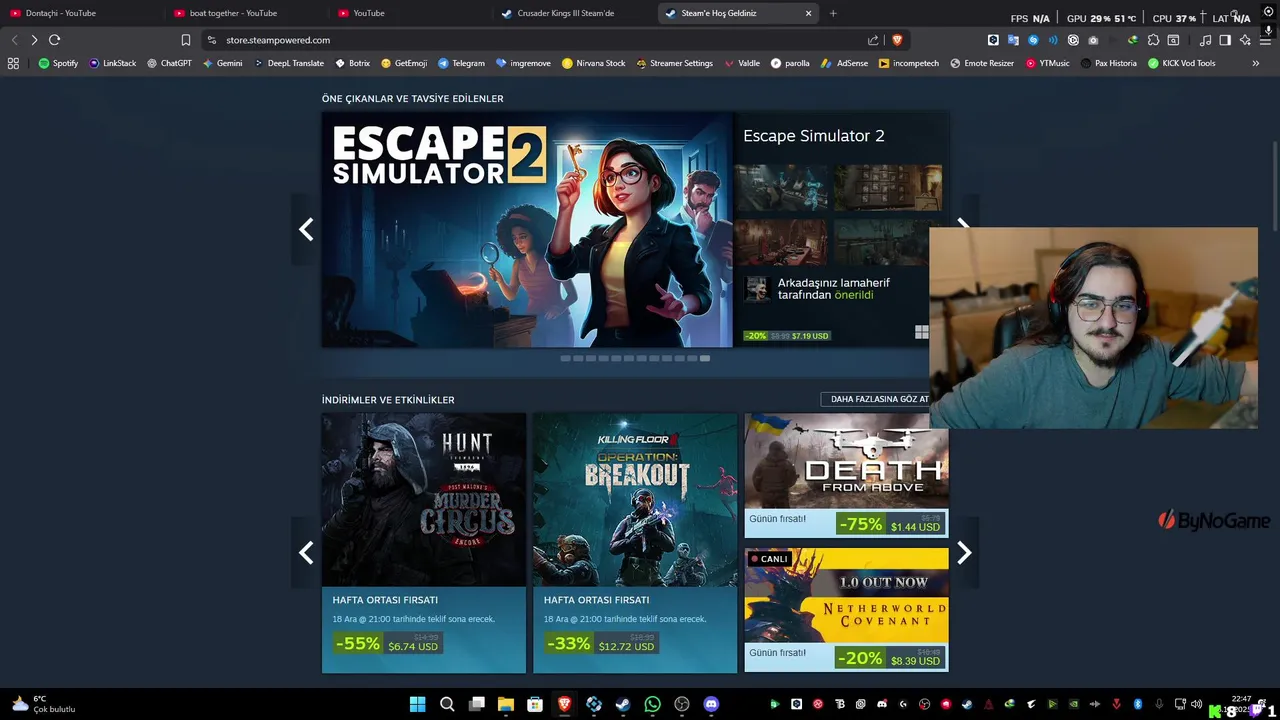Open OBS Studio from the taskbar
Screen dimensions: 1280x720
(682, 705)
